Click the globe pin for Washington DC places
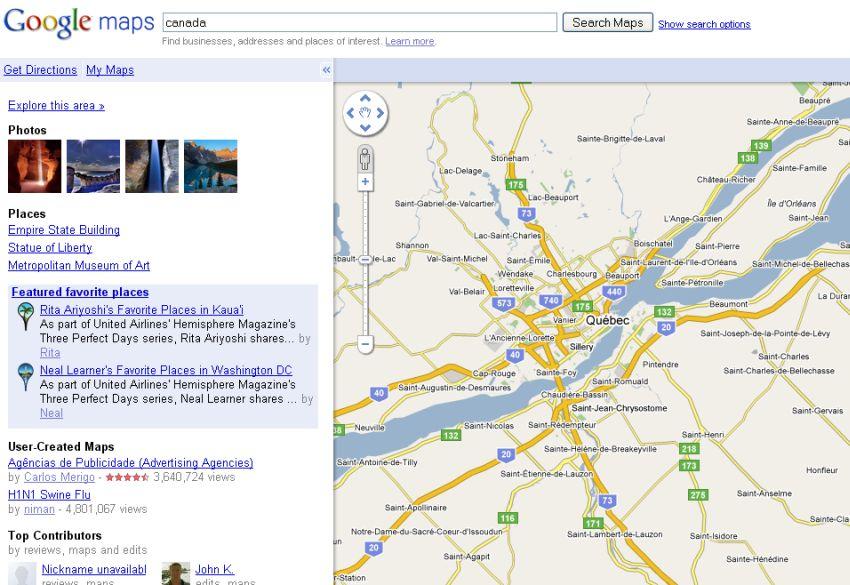This screenshot has width=850, height=585. point(25,377)
